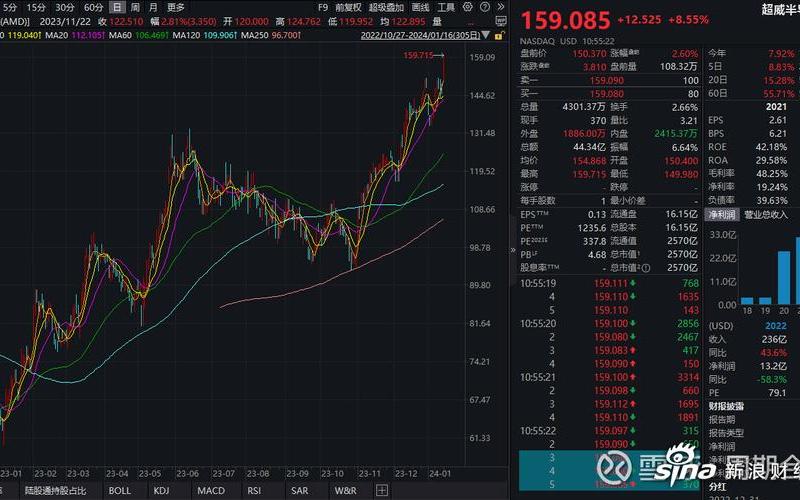Click MA120 value 109.906

tap(220, 35)
